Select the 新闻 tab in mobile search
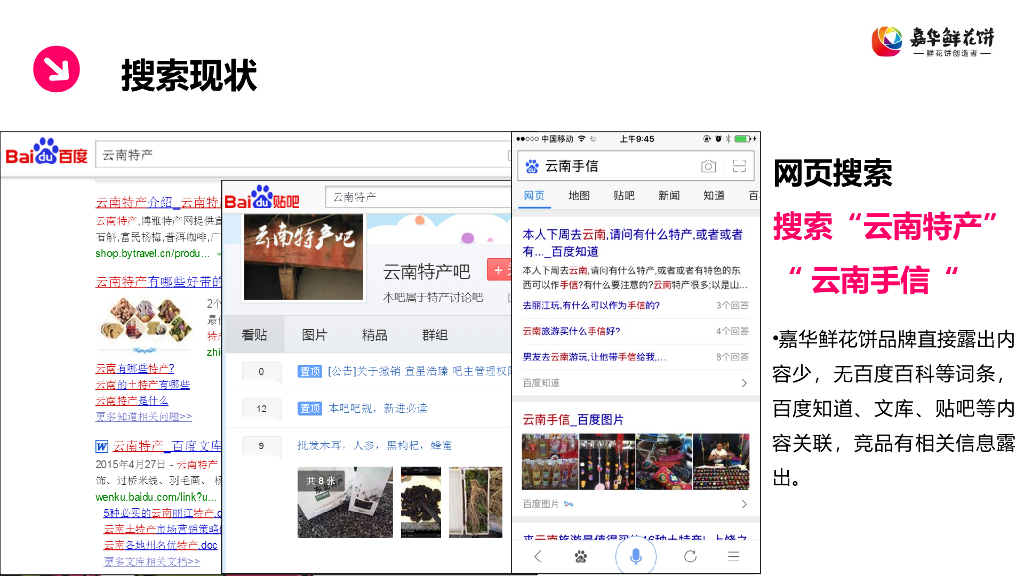 (669, 195)
